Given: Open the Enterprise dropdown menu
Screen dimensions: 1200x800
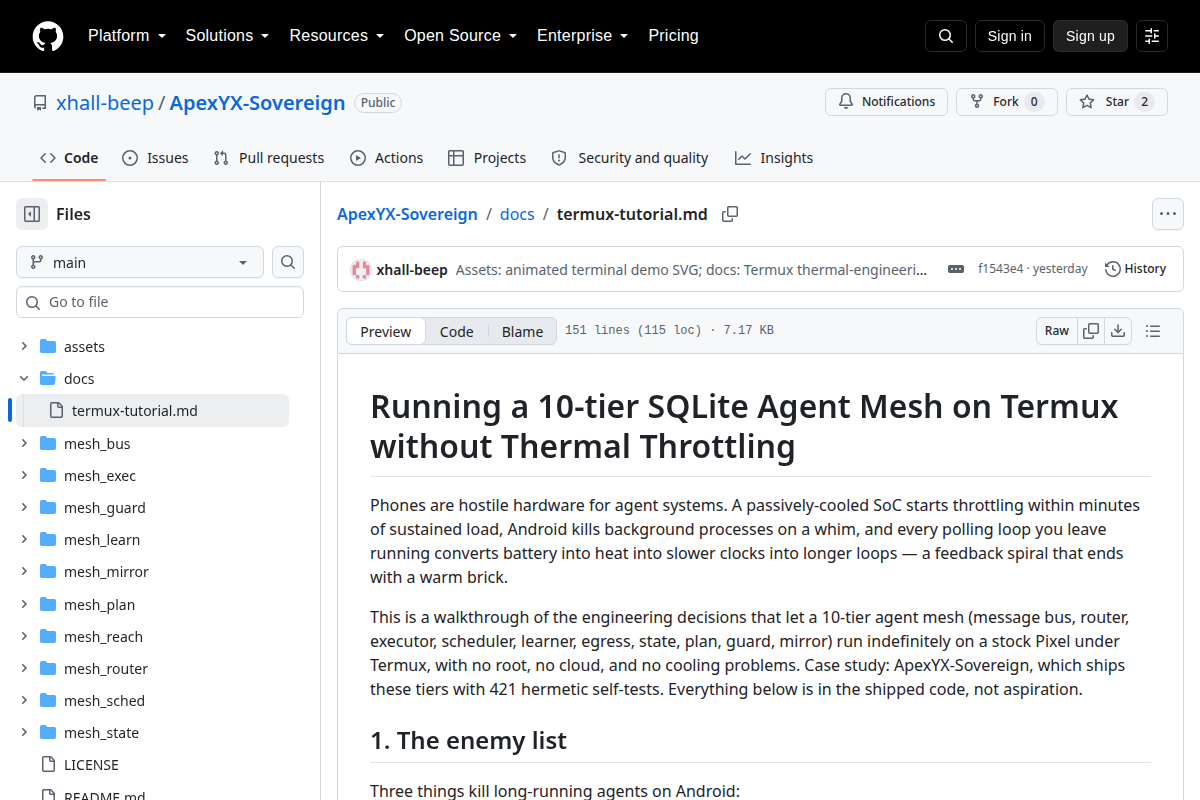Looking at the screenshot, I should pos(583,36).
